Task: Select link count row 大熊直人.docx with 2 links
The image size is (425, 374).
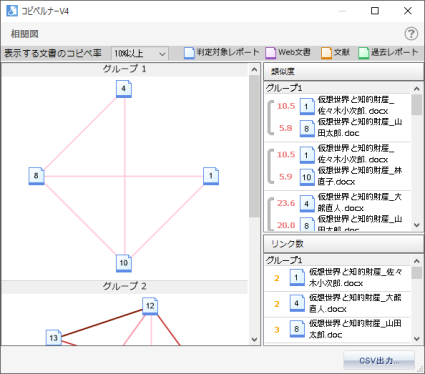Action: point(338,304)
